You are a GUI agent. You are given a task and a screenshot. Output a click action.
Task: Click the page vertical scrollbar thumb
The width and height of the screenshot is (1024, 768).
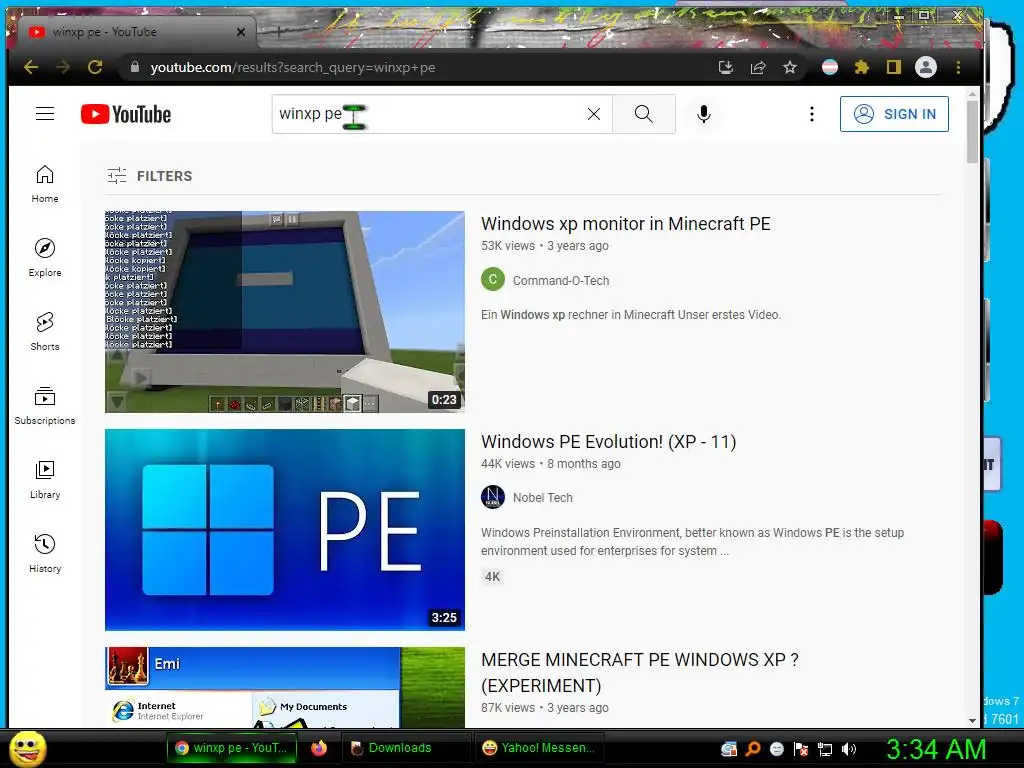(x=972, y=131)
